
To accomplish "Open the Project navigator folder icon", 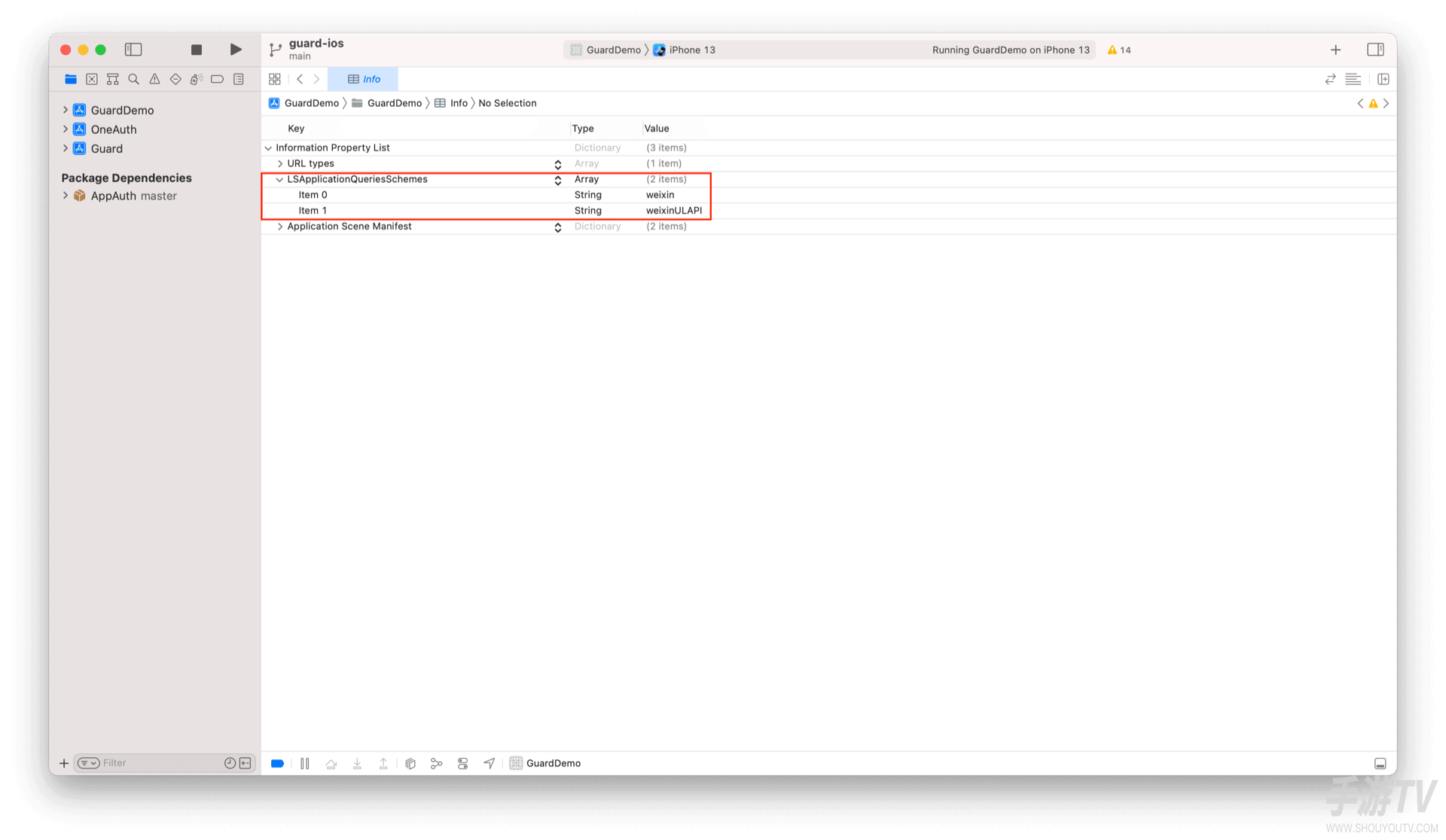I will [71, 79].
